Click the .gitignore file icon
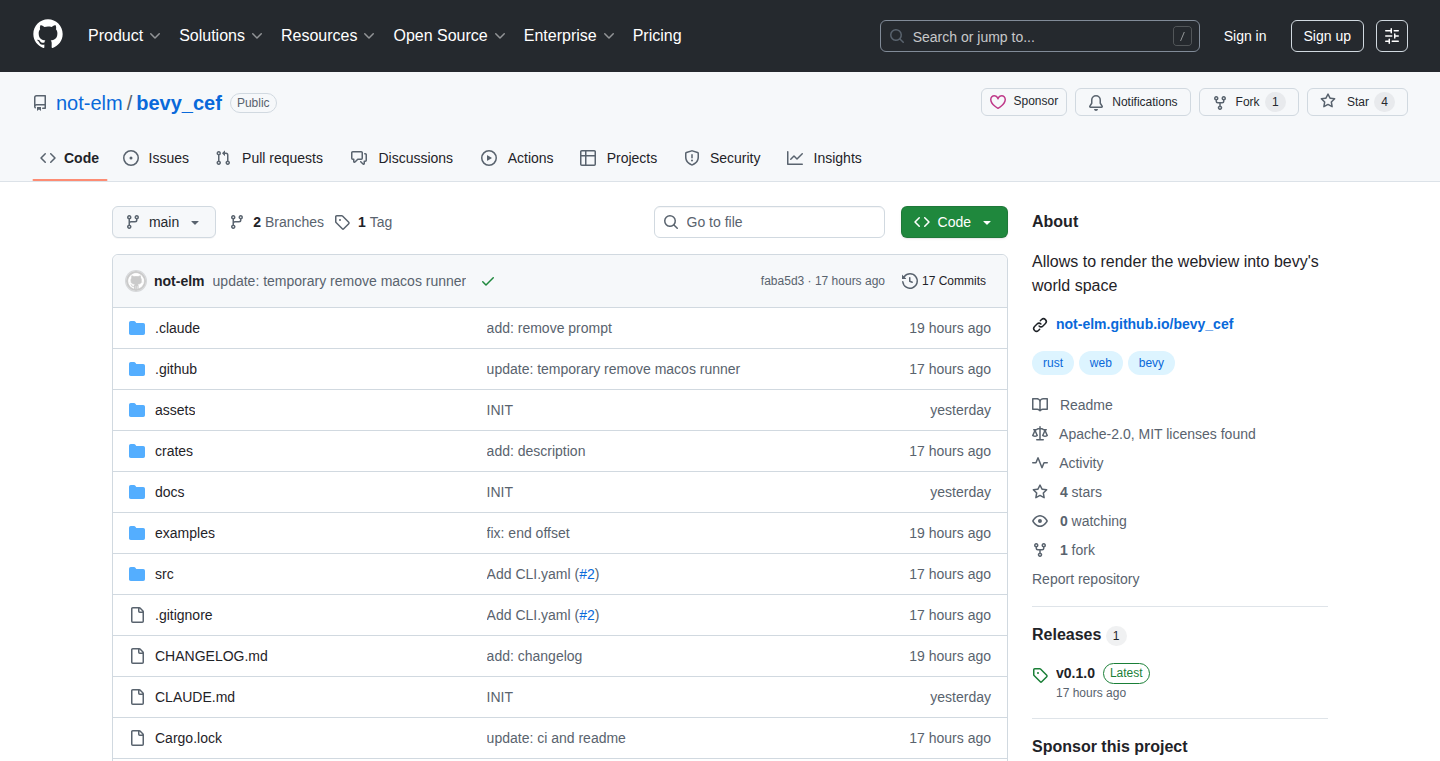 tap(137, 615)
